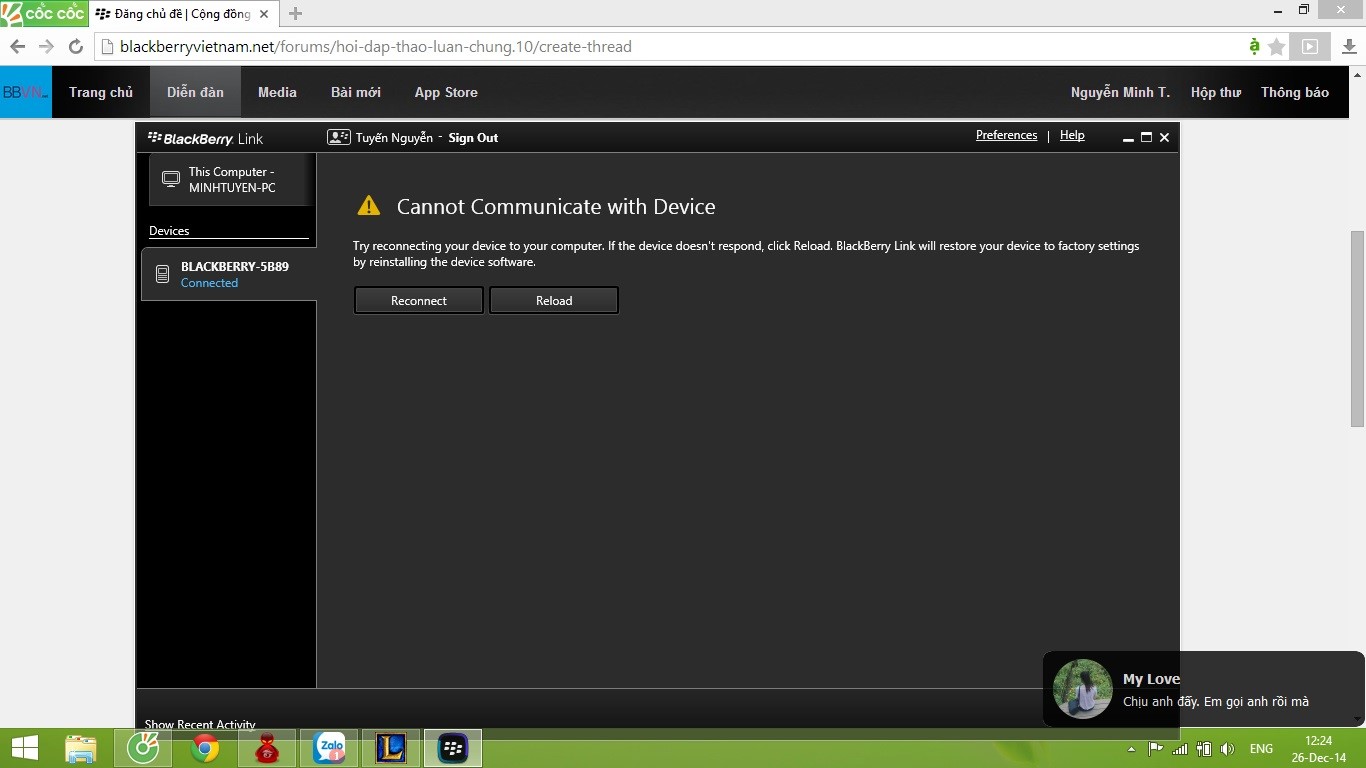The image size is (1366, 768).
Task: Click the Reconnect button
Action: [x=419, y=300]
